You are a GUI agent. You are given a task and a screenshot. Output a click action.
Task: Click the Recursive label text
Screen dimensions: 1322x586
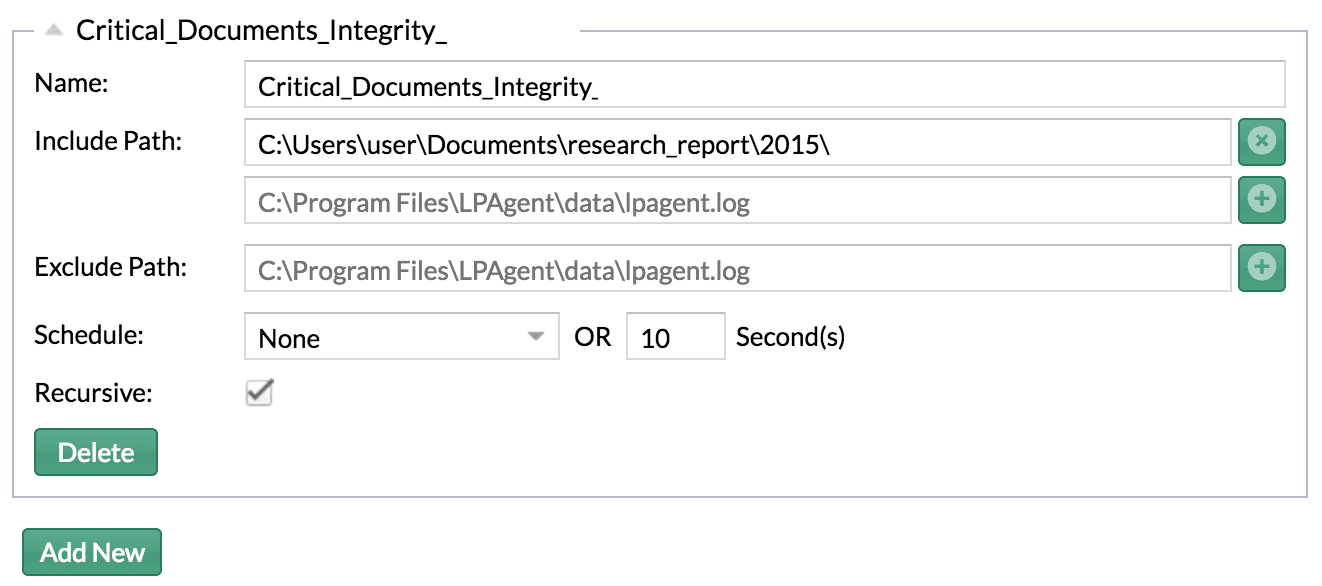pos(94,393)
